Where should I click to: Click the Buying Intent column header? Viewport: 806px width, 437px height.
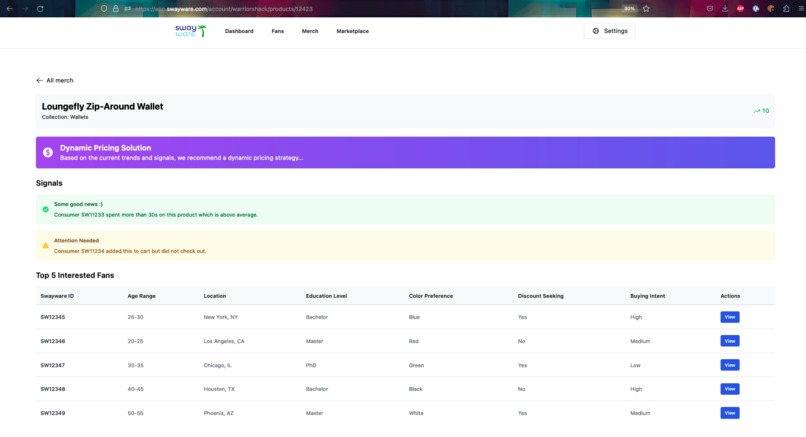[x=648, y=296]
